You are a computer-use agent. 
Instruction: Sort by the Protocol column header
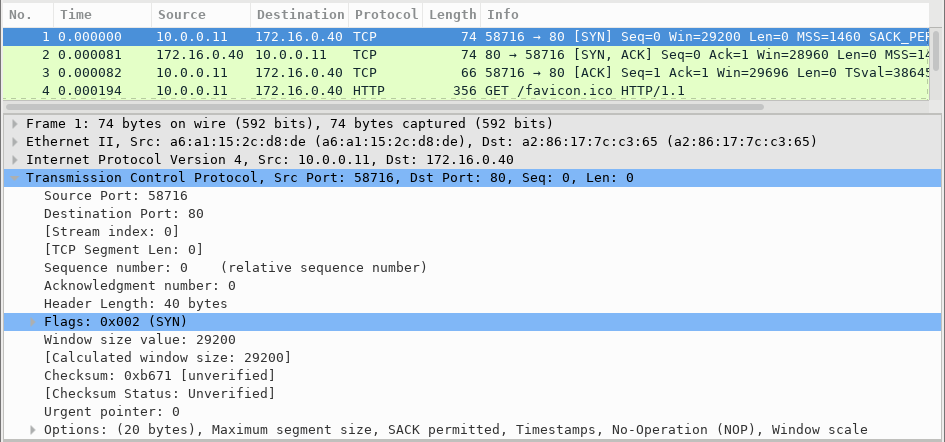385,15
